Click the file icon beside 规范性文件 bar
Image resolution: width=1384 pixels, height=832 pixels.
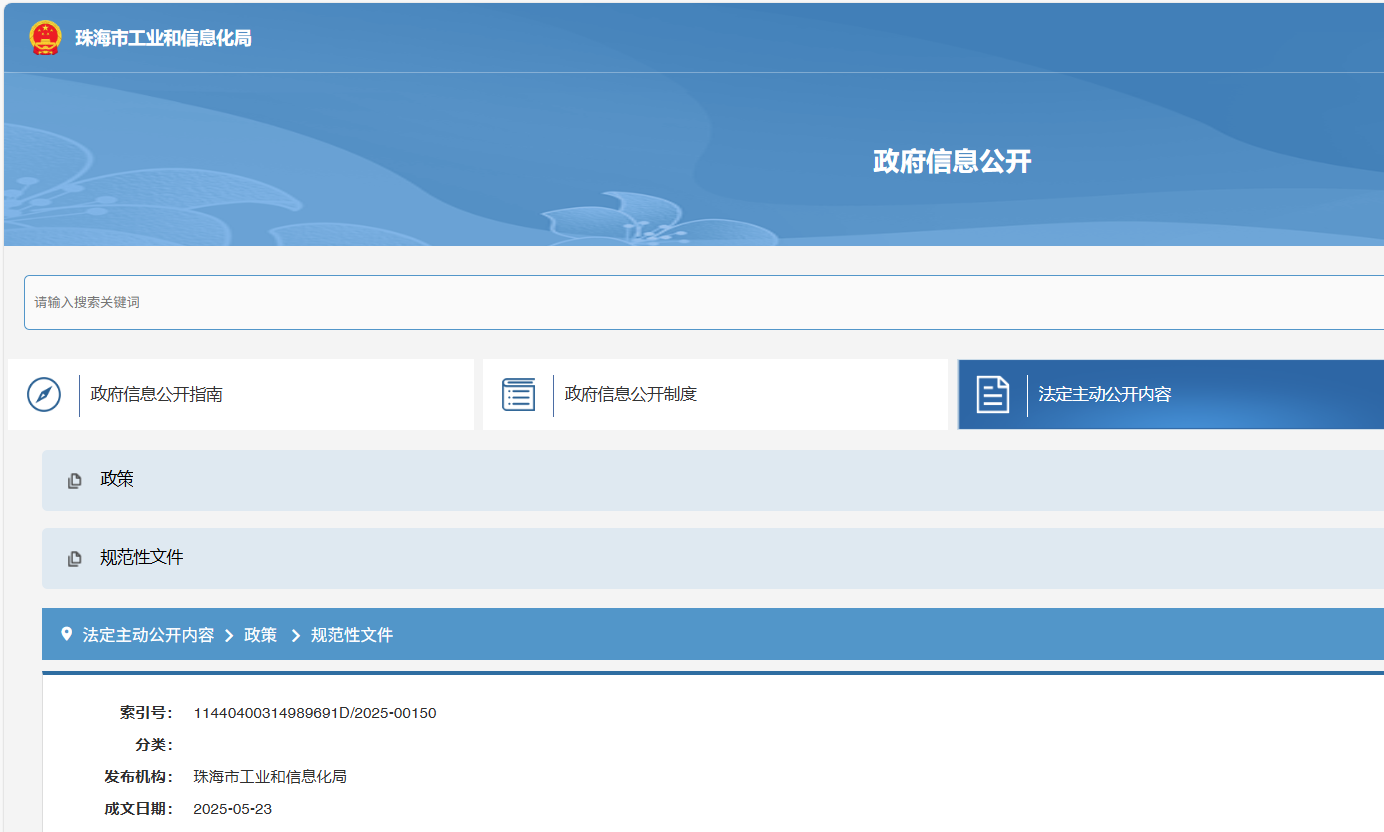pos(74,558)
